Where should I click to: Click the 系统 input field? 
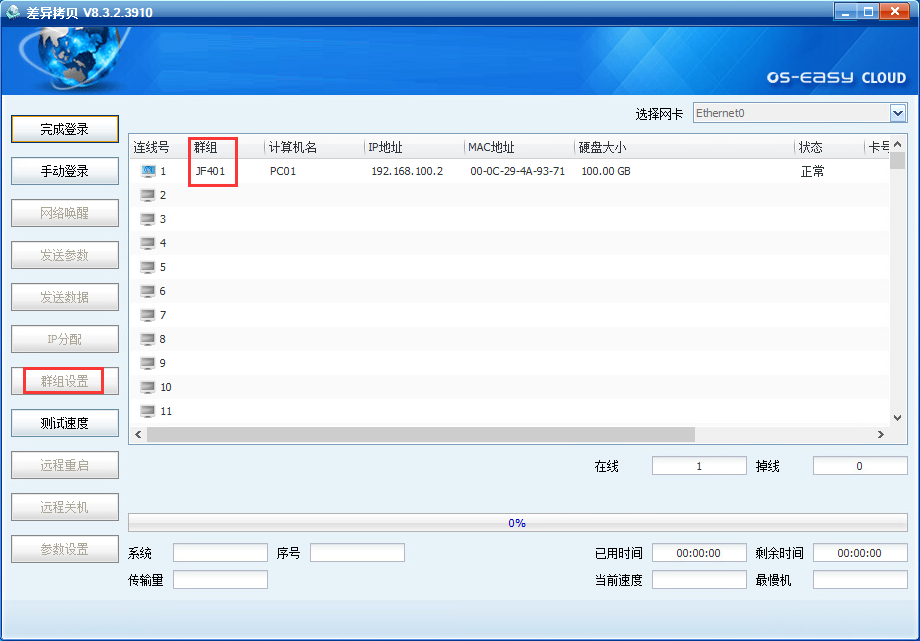pyautogui.click(x=220, y=553)
